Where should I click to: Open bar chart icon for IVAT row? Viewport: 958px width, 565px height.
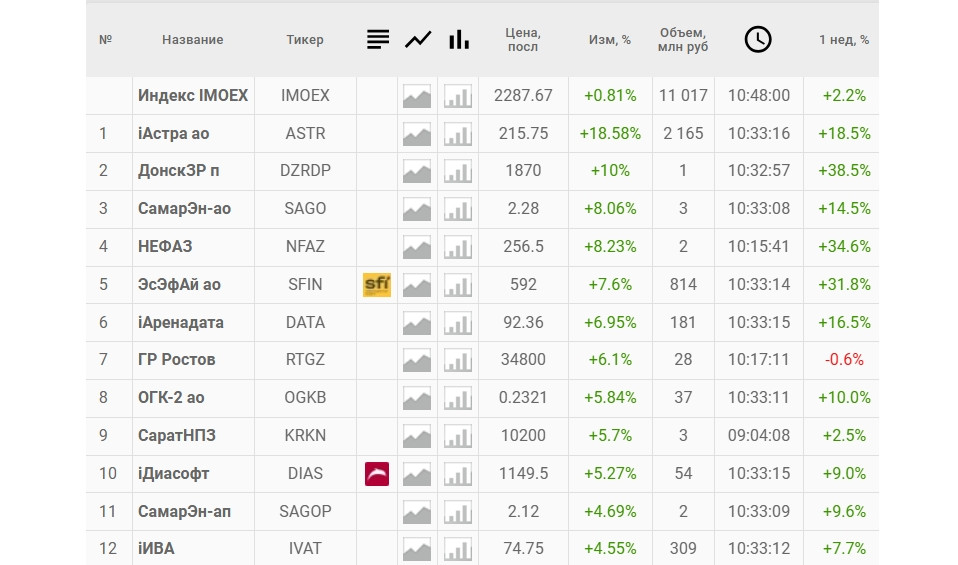[458, 550]
